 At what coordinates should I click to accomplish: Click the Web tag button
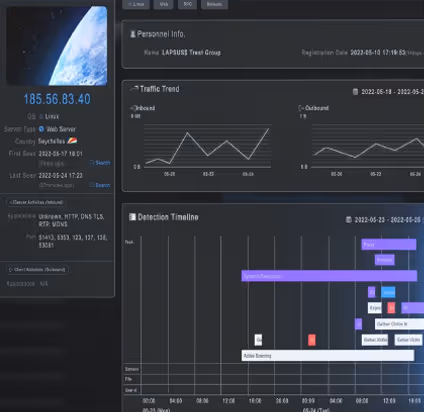[x=164, y=4]
